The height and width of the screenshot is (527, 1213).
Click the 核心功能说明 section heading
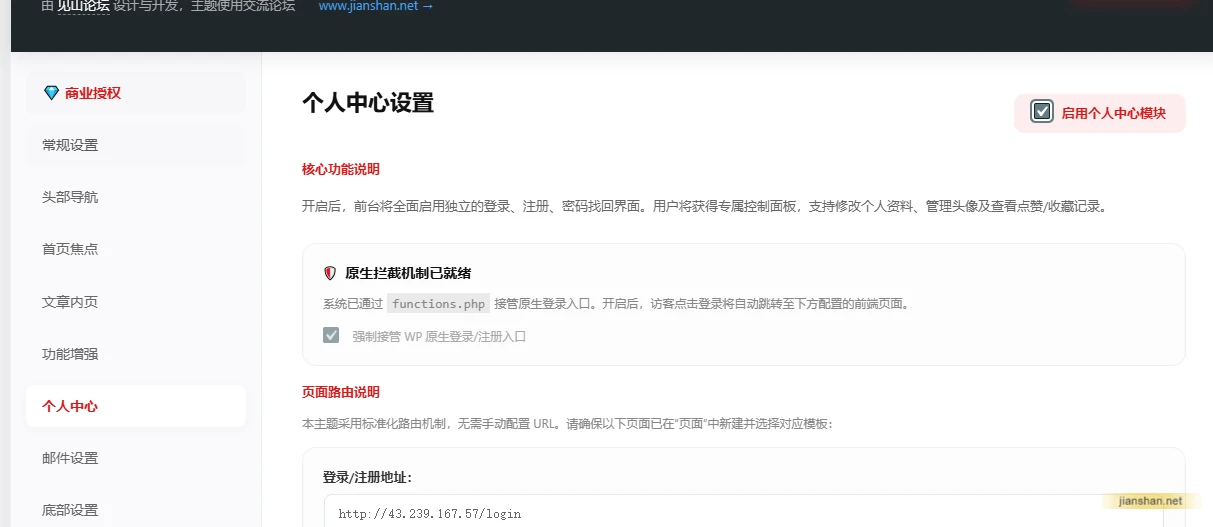(x=341, y=169)
